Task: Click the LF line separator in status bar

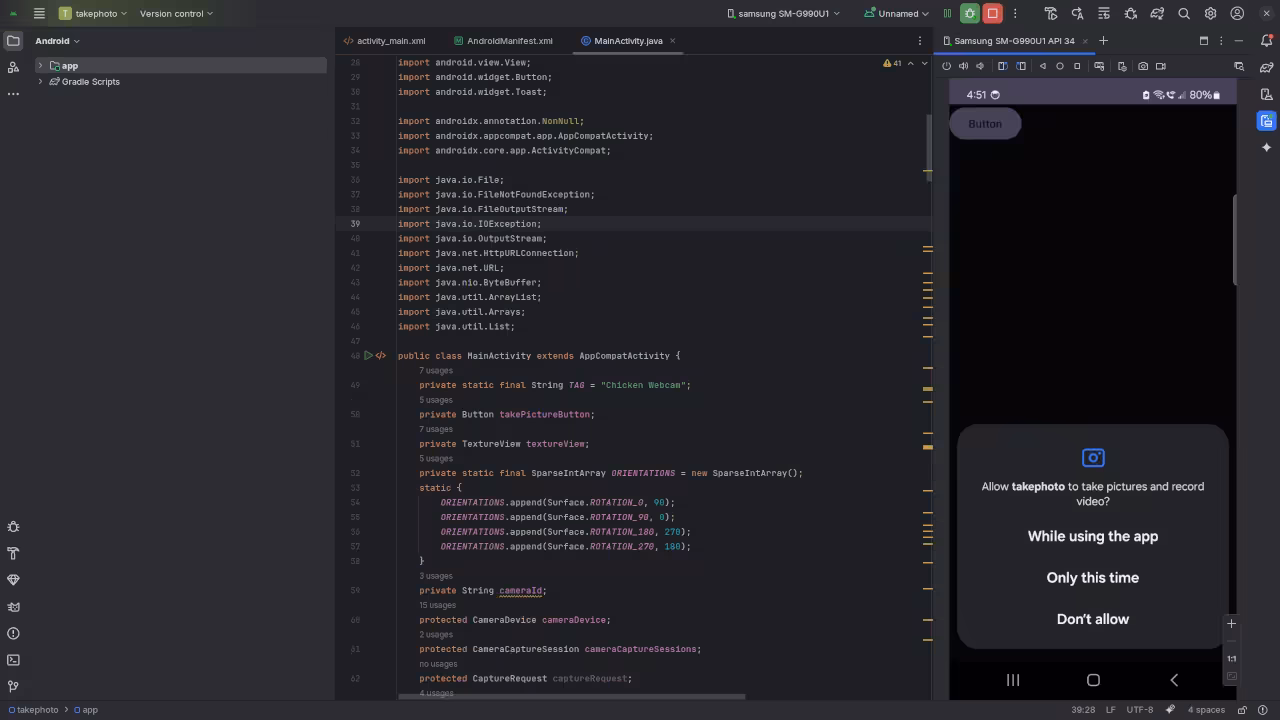Action: point(1111,710)
